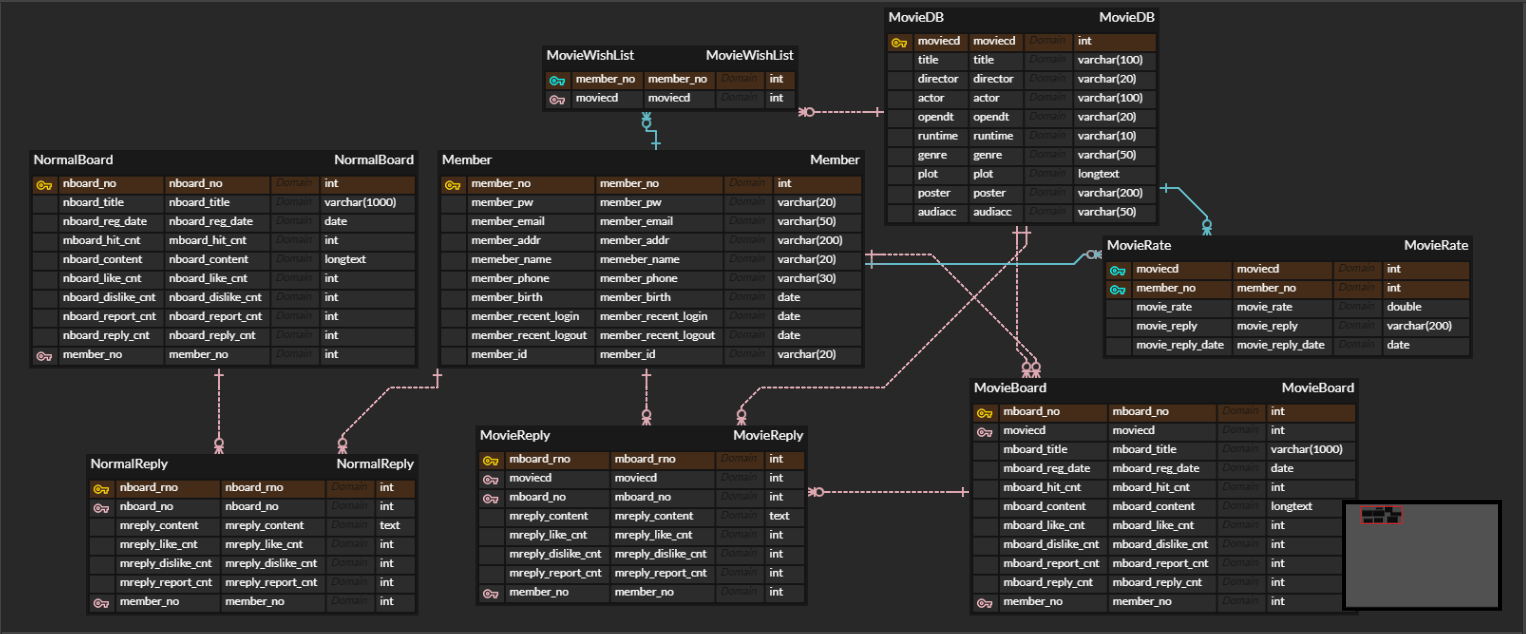Click the primary key icon on mboard_rno in MovieReply
Screen dimensions: 1526x634
(491, 459)
